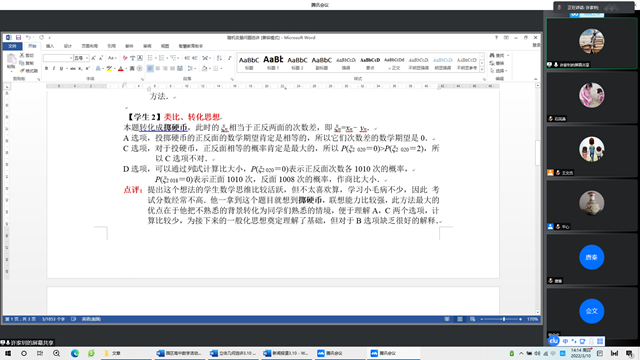The height and width of the screenshot is (360, 640).
Task: Click the Enclose Characters circle icon
Action: pyautogui.click(x=140, y=69)
